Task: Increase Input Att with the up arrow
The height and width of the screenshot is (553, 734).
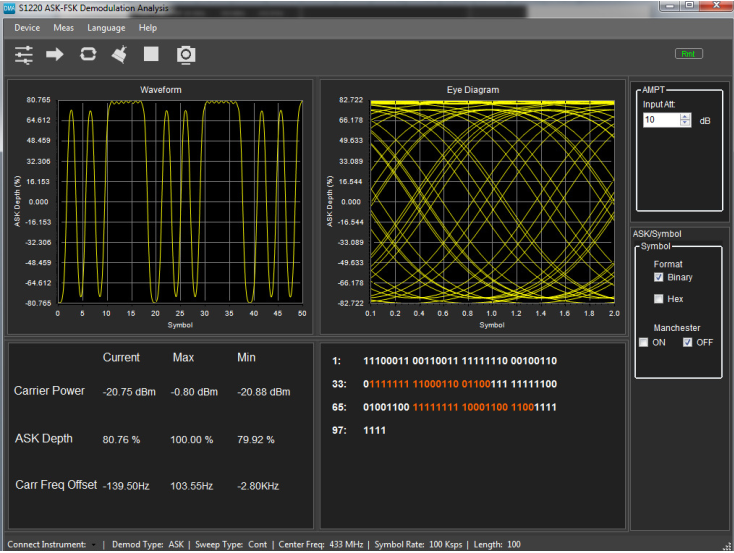Action: click(685, 116)
